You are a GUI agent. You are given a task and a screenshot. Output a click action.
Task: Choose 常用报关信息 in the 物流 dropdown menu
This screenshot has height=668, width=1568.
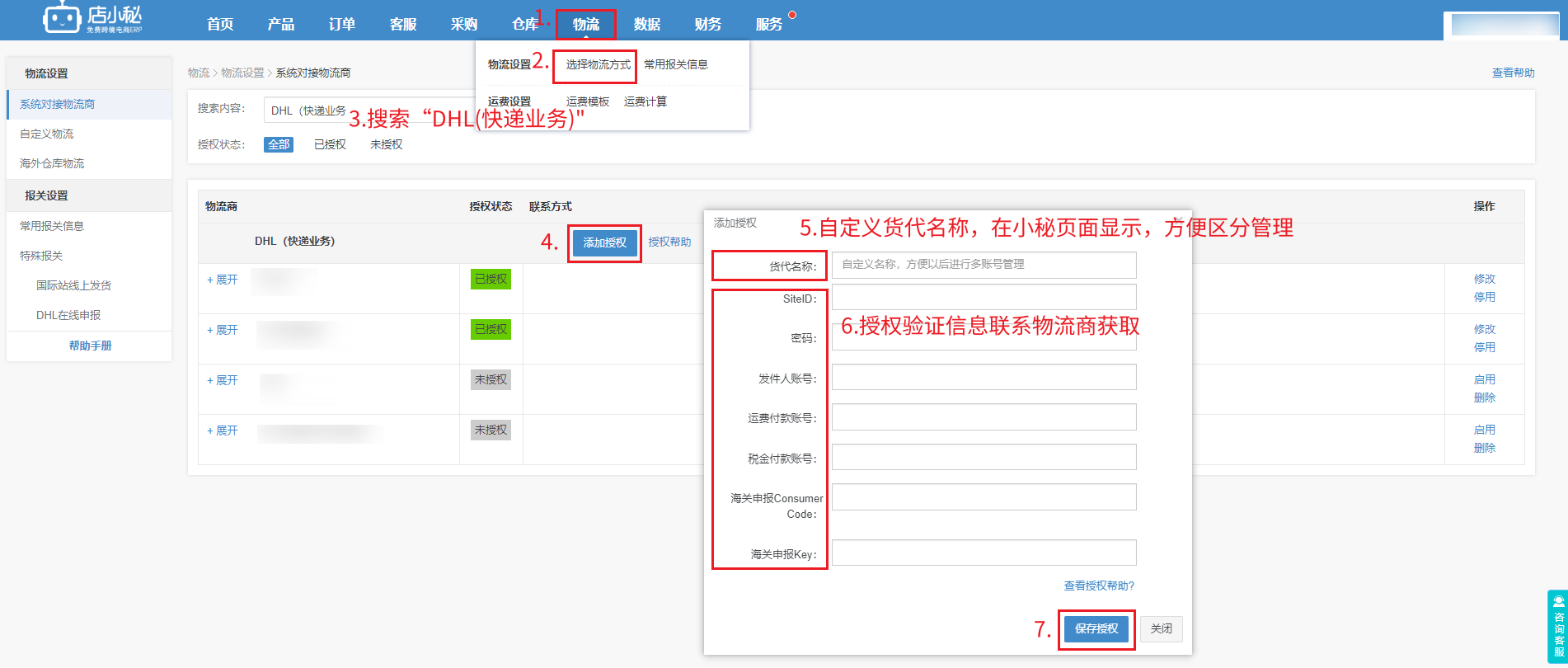tap(676, 64)
